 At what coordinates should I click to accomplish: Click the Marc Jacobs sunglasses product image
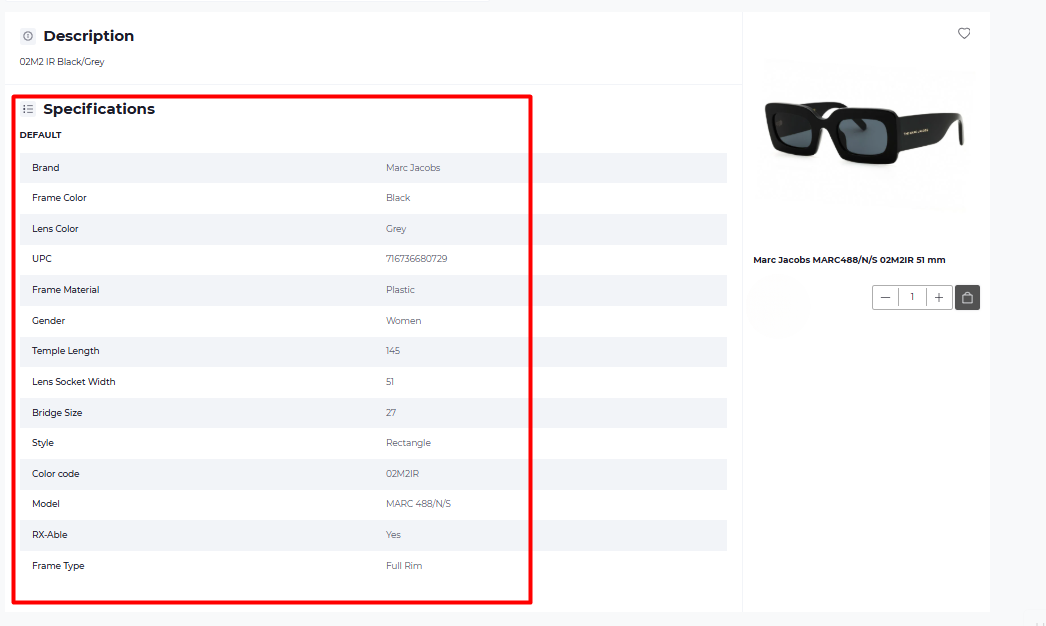pos(864,131)
